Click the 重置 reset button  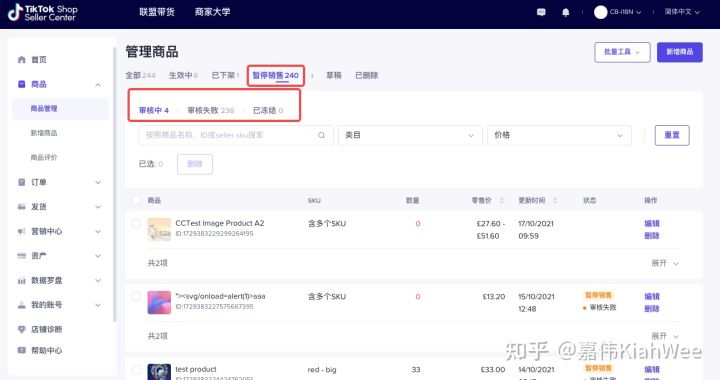click(672, 135)
